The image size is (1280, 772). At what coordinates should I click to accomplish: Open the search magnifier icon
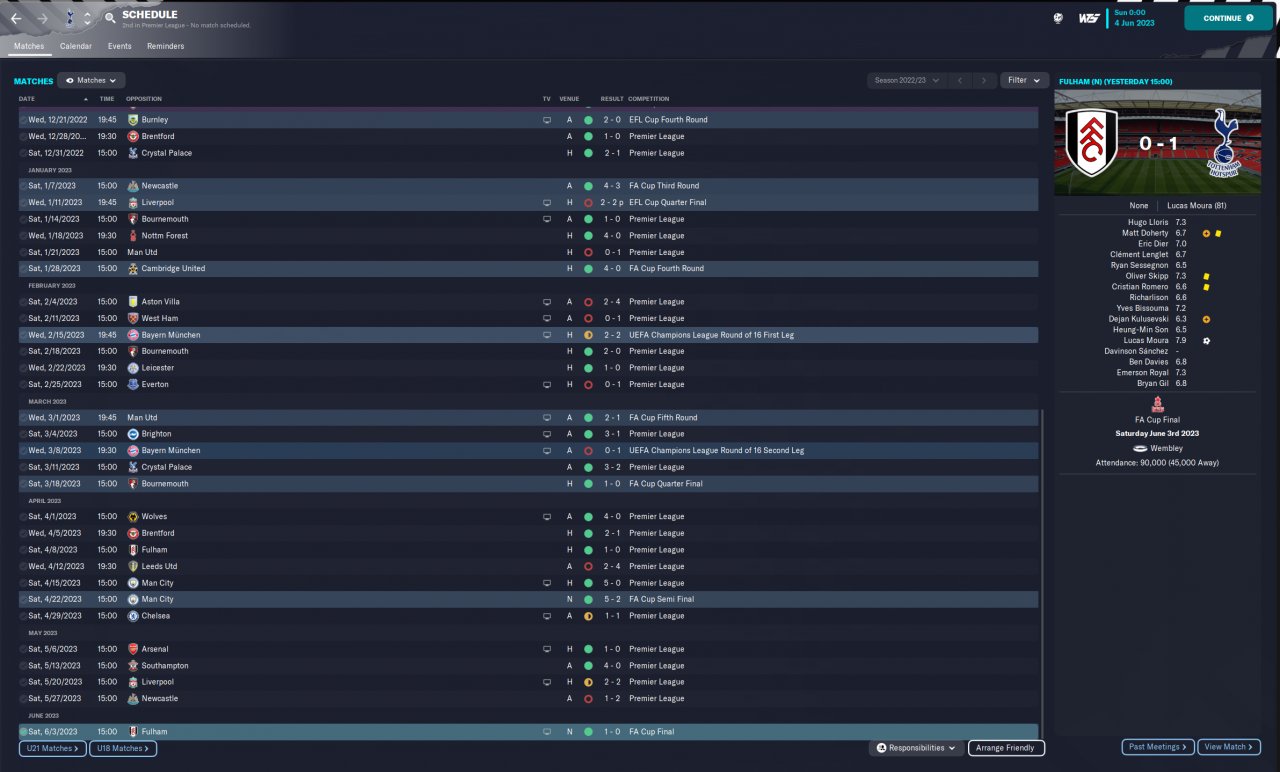coord(109,18)
